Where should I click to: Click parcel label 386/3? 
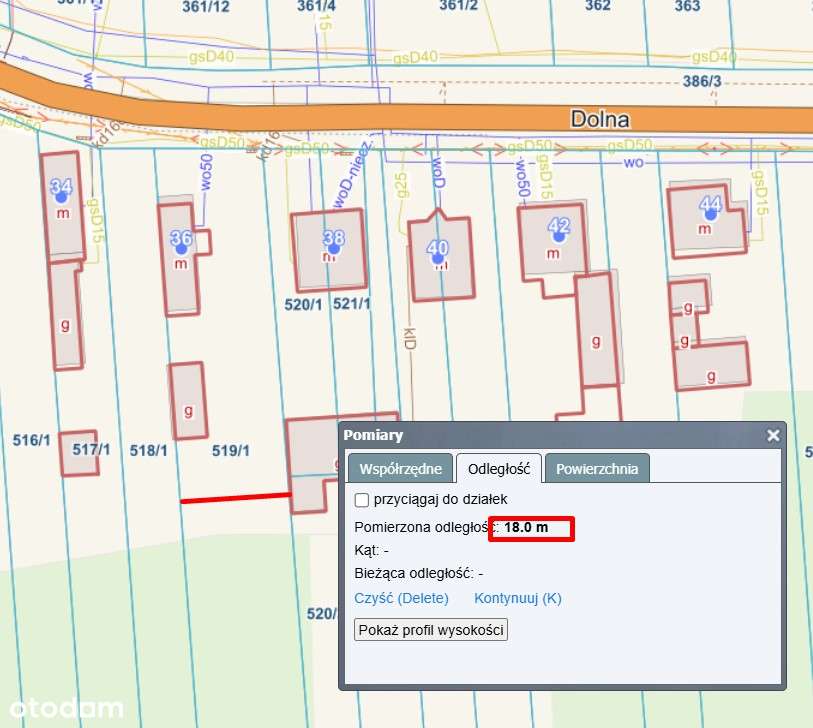tap(702, 81)
